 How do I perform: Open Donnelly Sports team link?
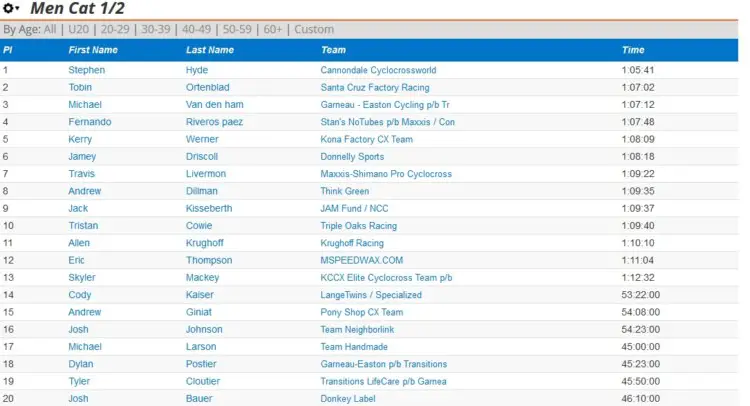(x=352, y=156)
